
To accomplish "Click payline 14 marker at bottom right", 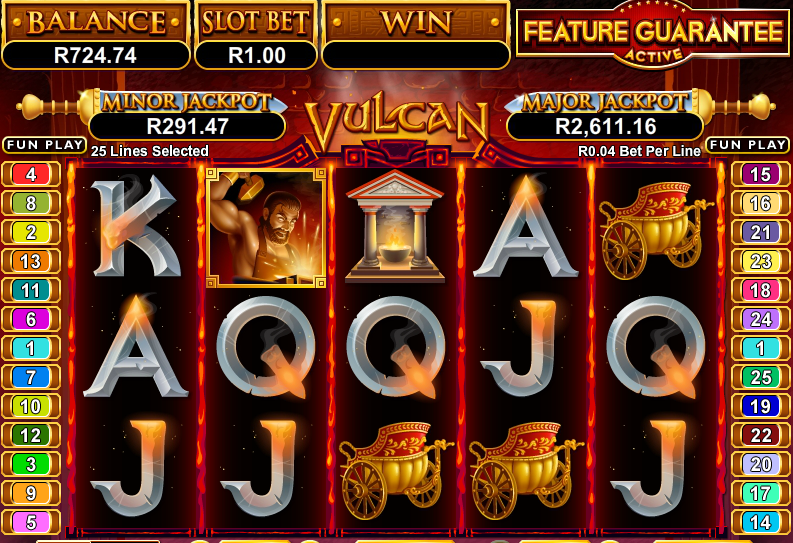I will pos(760,522).
